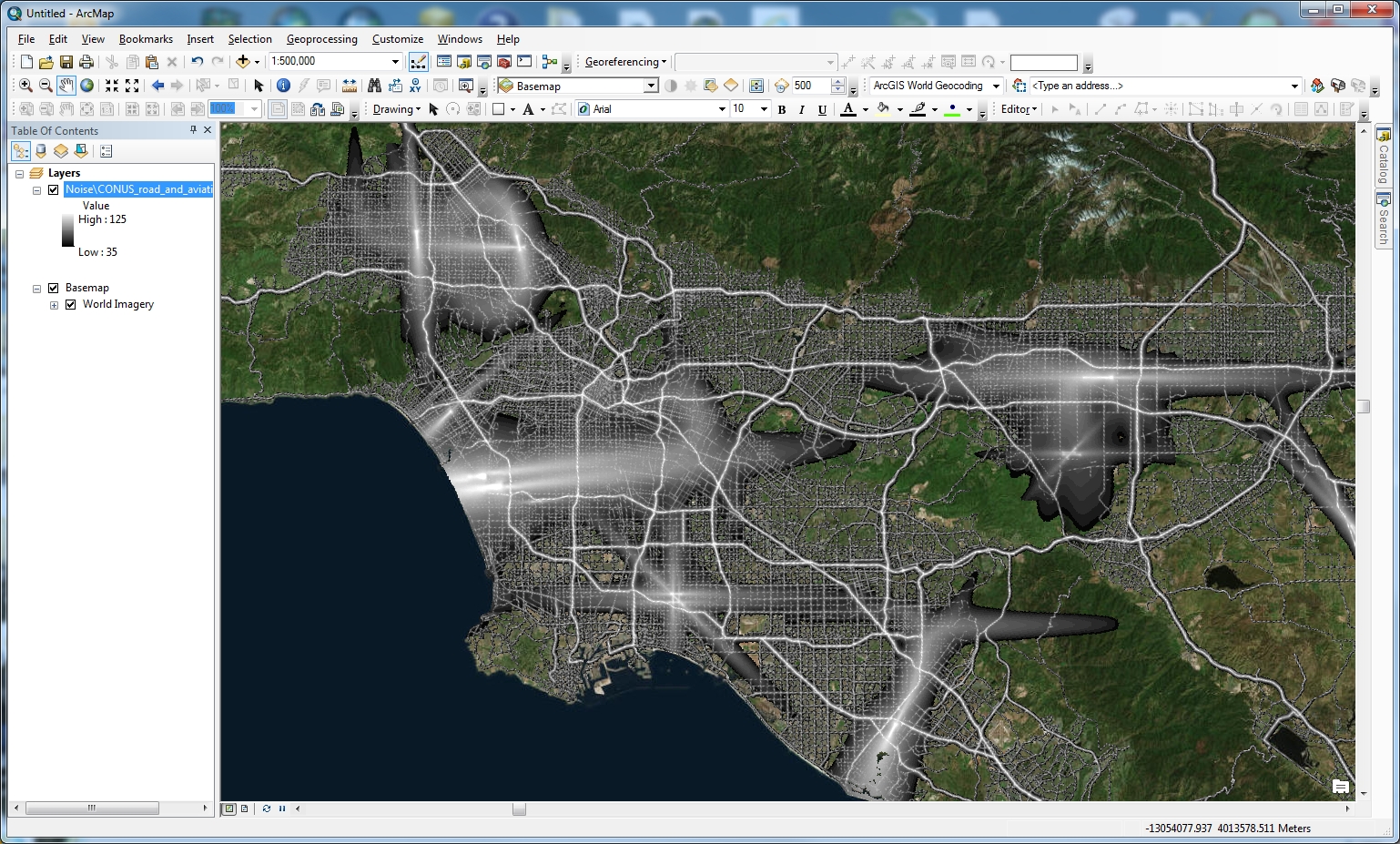Image resolution: width=1400 pixels, height=844 pixels.
Task: Click the grayscale Value color ramp
Action: (x=68, y=230)
